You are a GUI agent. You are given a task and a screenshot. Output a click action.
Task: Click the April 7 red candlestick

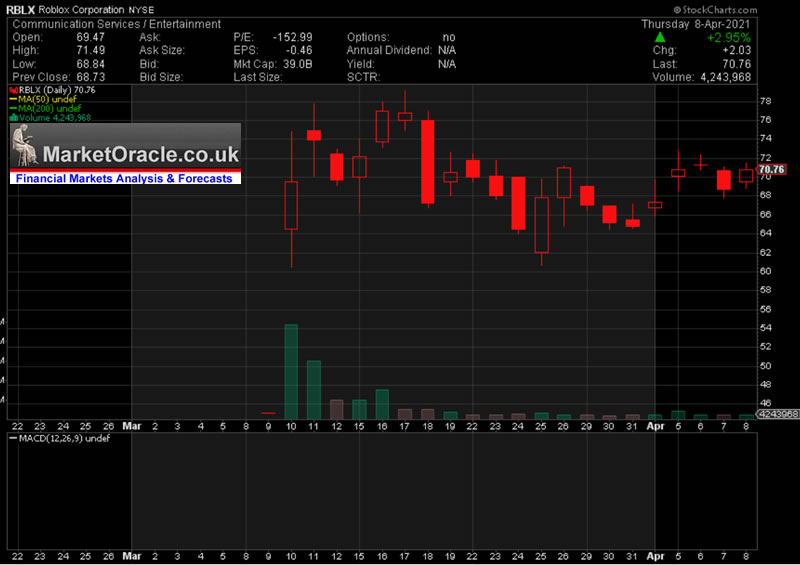[x=723, y=180]
